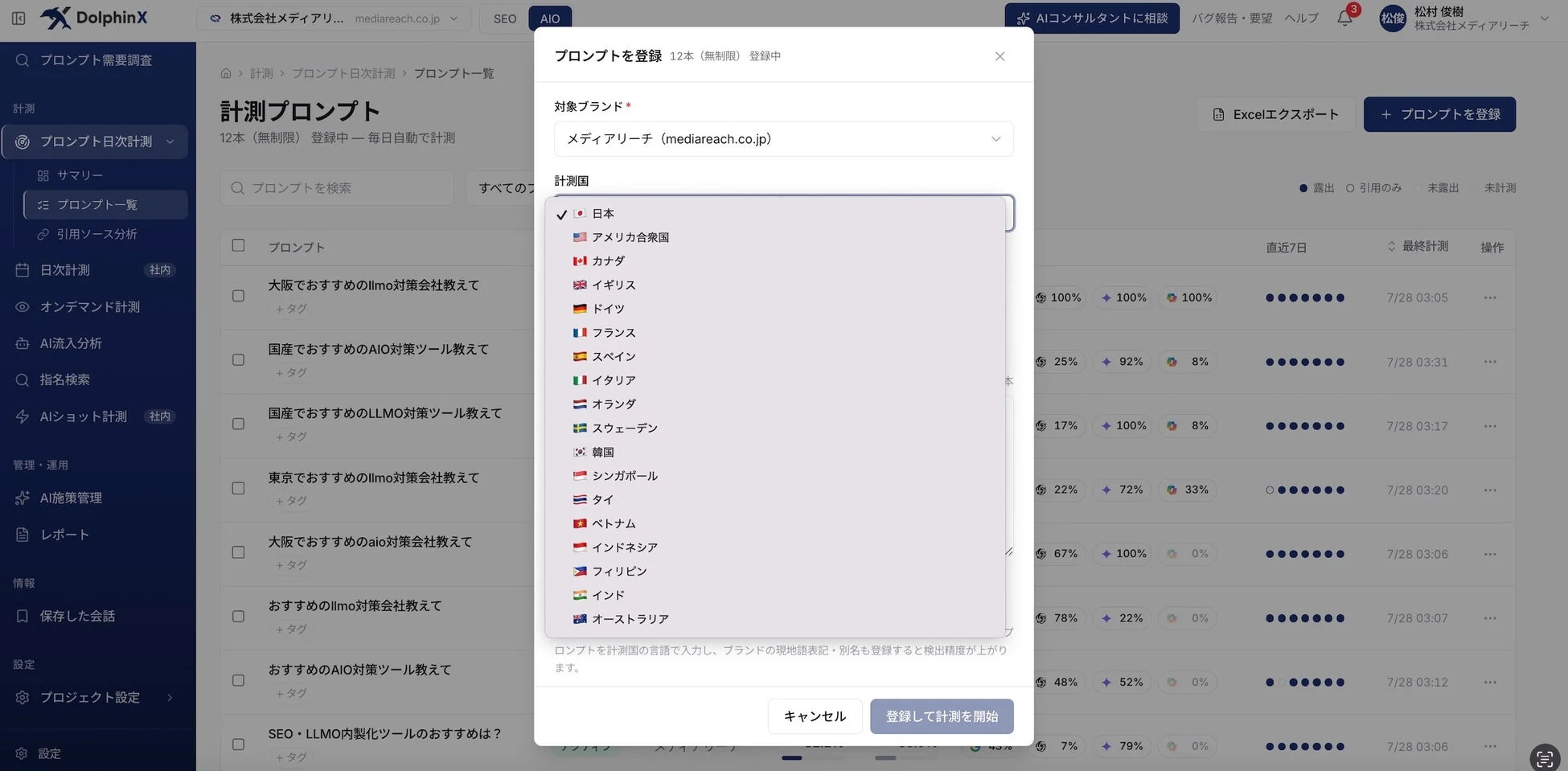This screenshot has width=1568, height=771.
Task: Open 引用ソース分析 in sidebar
Action: tap(96, 234)
